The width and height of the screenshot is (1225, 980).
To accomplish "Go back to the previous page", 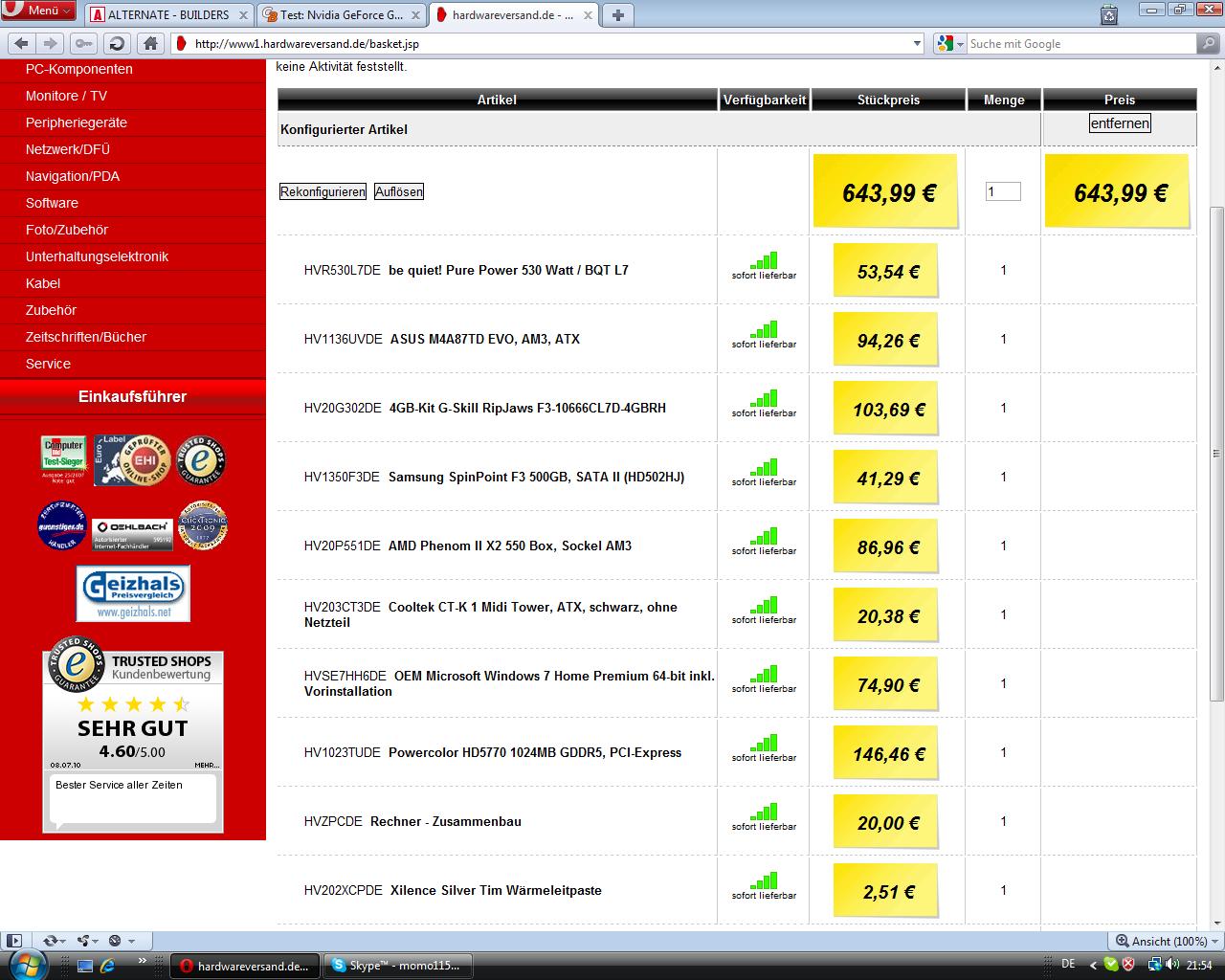I will coord(21,43).
